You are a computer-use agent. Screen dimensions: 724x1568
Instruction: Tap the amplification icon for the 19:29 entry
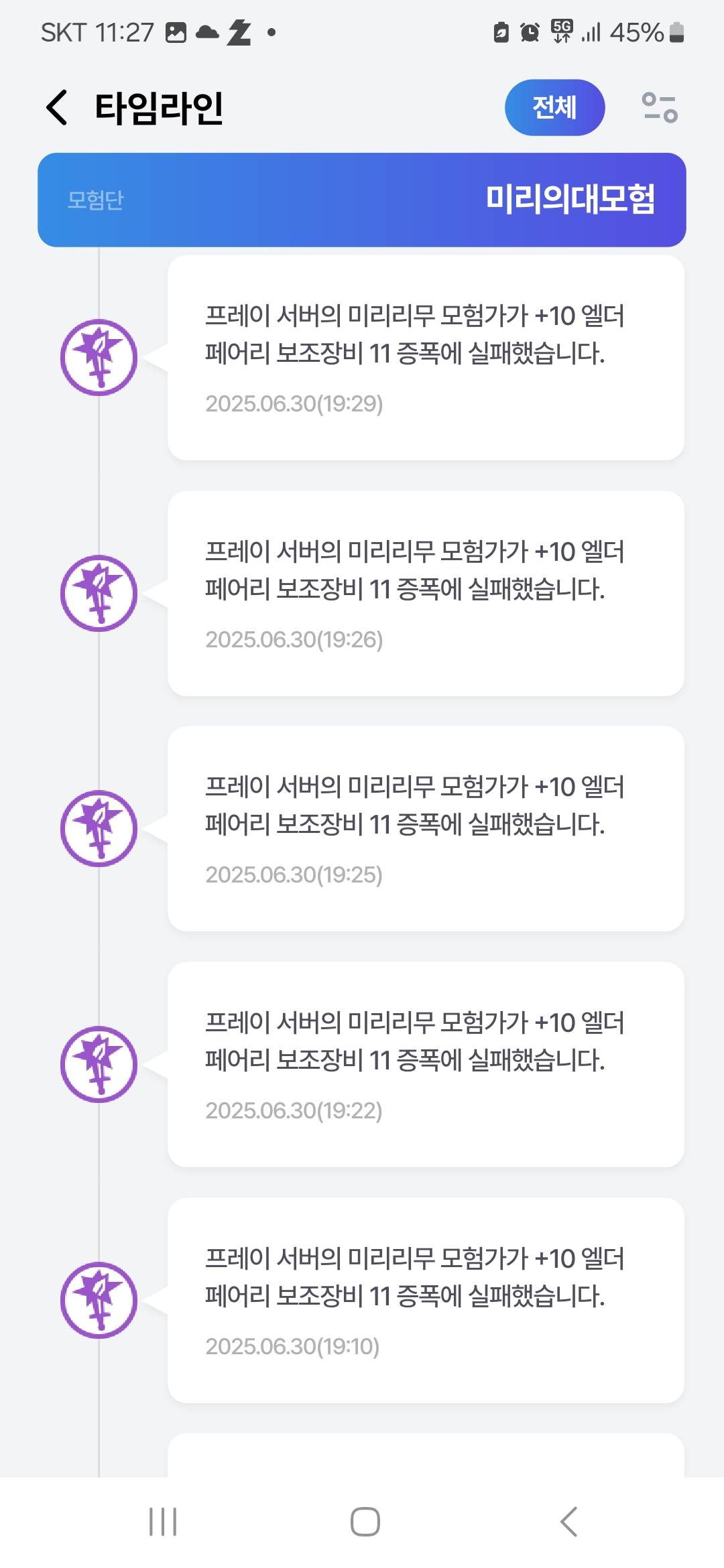[x=99, y=357]
